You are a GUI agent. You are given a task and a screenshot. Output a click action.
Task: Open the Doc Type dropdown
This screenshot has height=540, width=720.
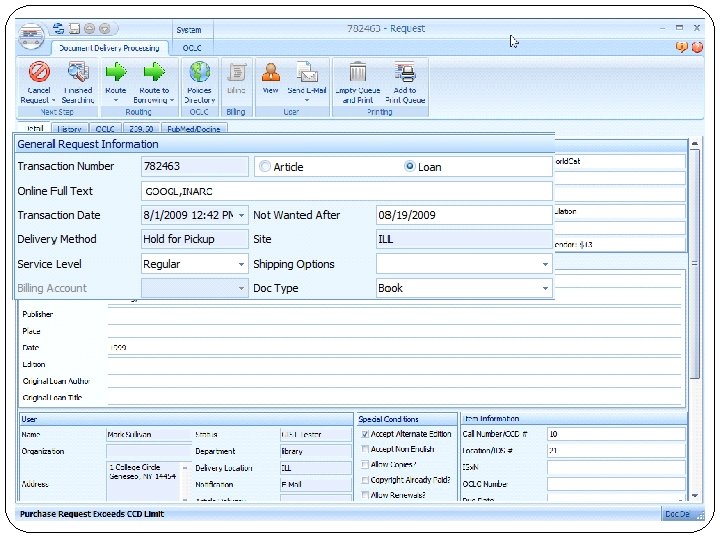[x=545, y=288]
